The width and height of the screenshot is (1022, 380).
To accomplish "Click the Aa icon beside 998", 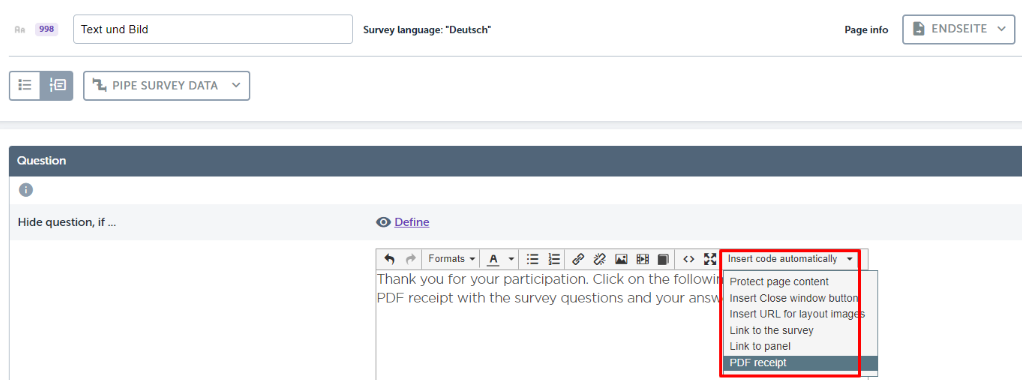I will click(20, 29).
